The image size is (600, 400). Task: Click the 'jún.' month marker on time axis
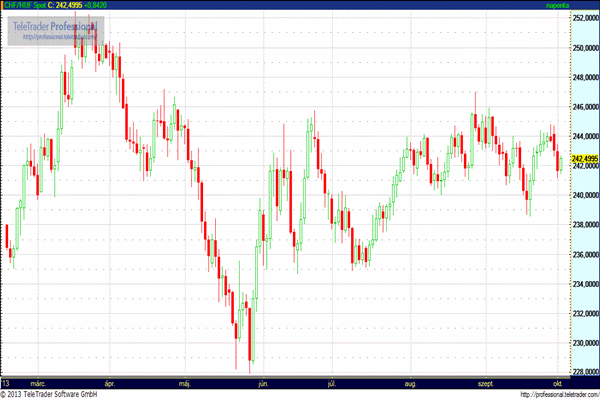click(263, 383)
